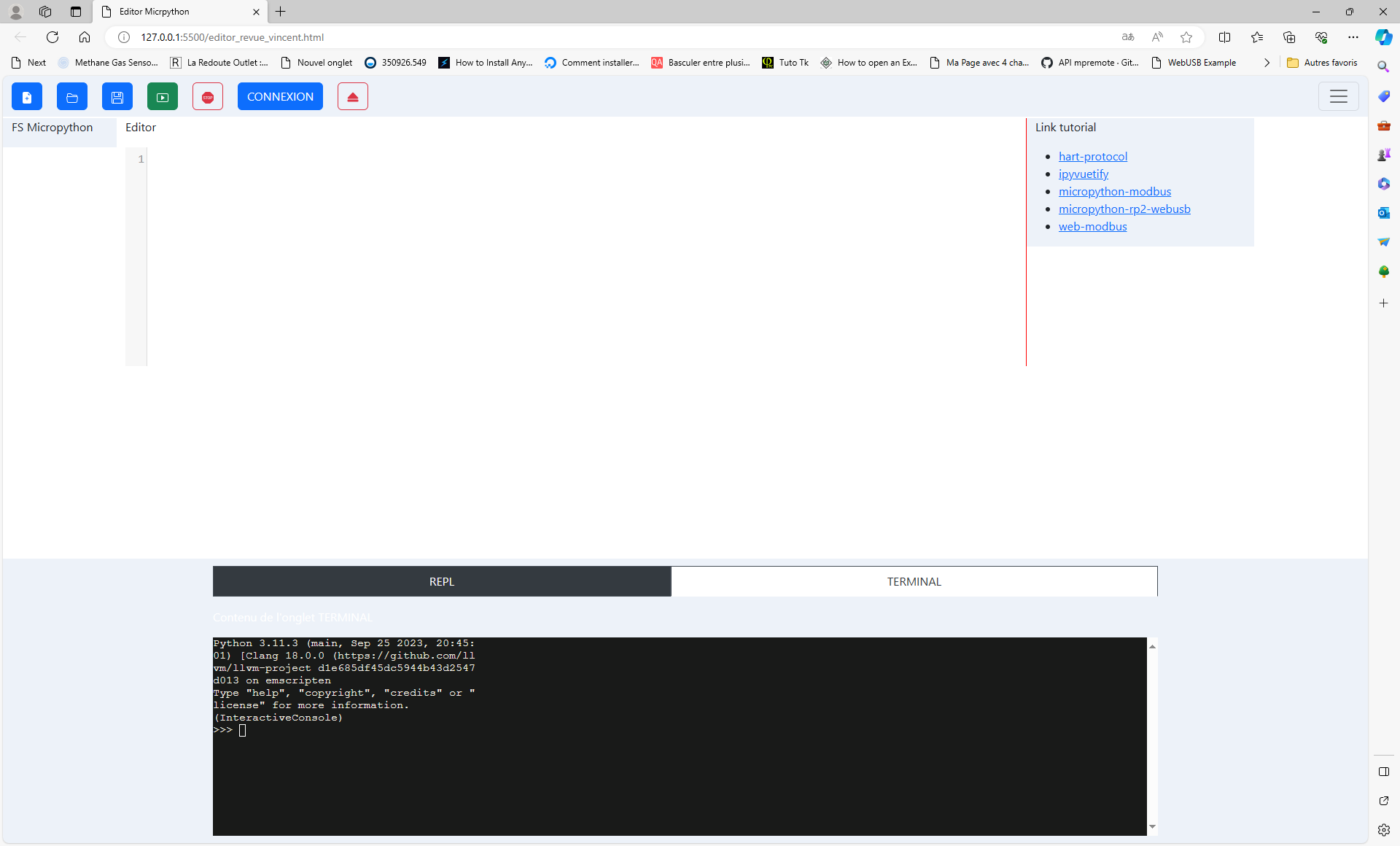Switch to the TERMINAL tab

(914, 581)
